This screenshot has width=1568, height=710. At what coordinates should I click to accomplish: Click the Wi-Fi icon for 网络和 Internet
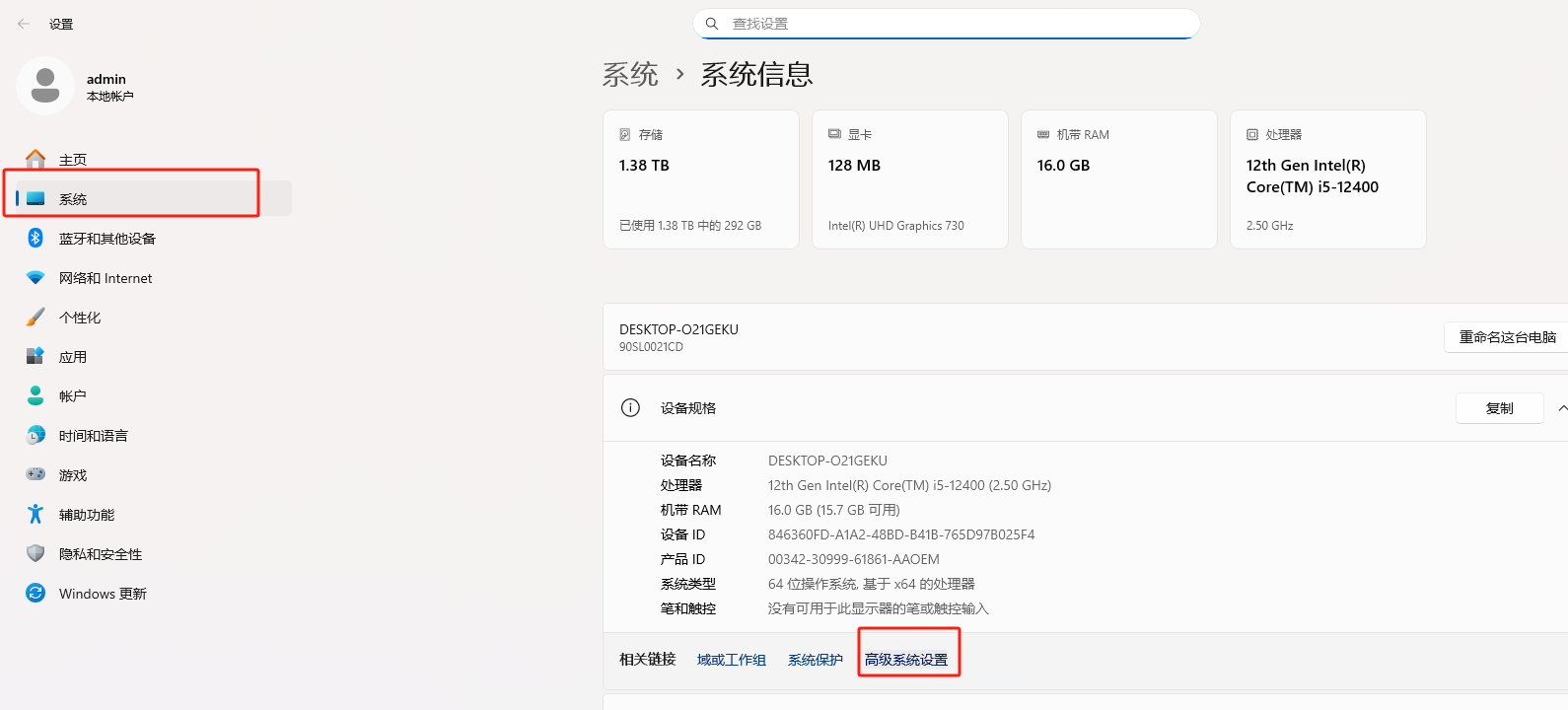[36, 278]
